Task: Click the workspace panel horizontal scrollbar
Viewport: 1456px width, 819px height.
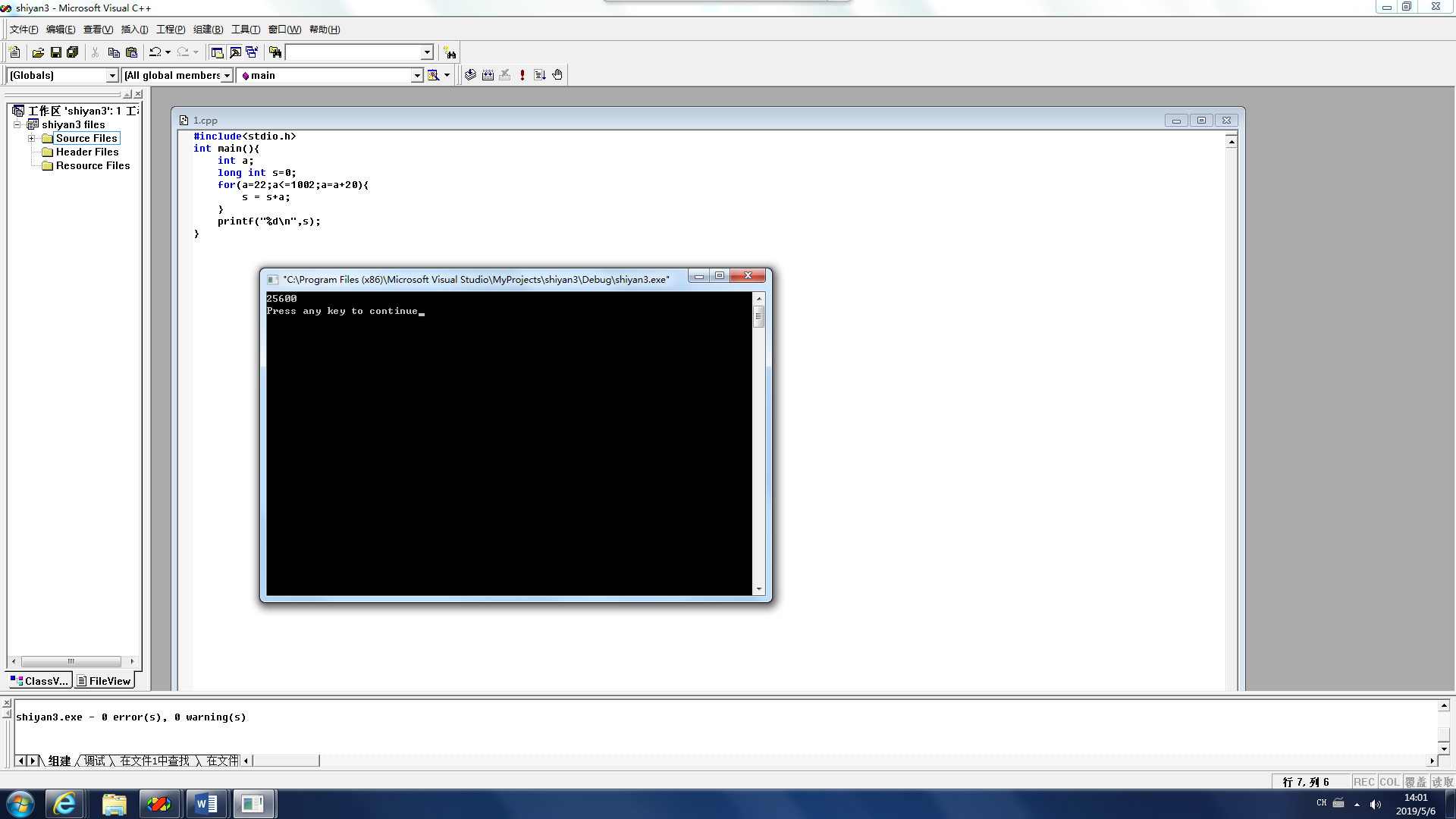Action: (71, 661)
